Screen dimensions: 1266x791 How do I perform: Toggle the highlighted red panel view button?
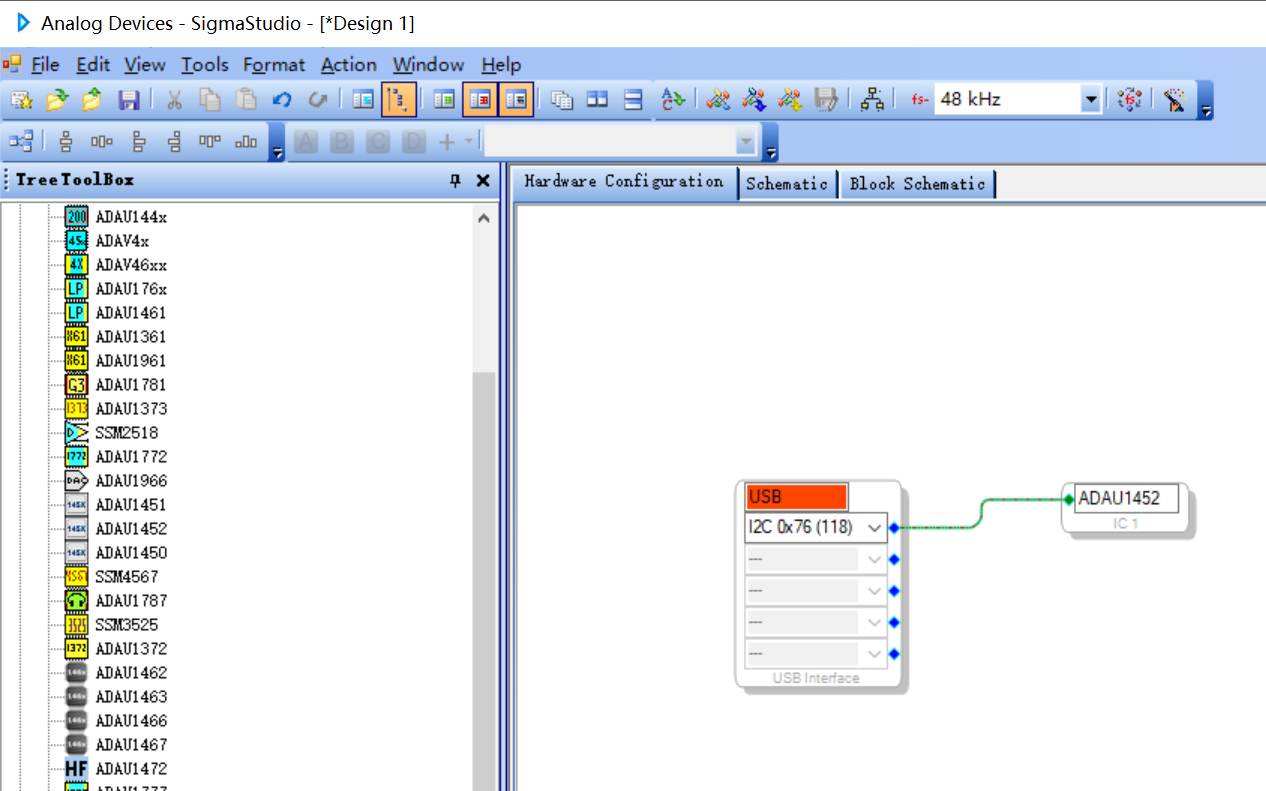pyautogui.click(x=480, y=100)
